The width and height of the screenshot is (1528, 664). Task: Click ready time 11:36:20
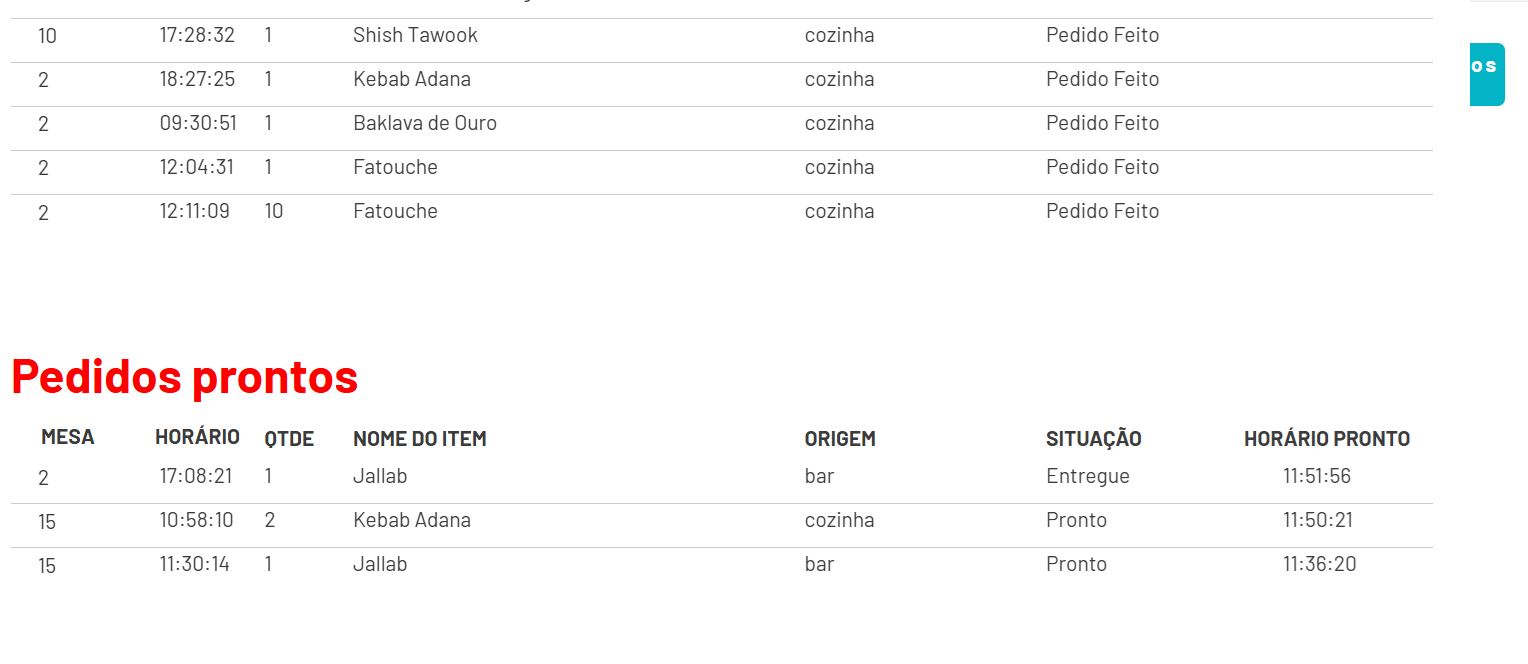tap(1319, 565)
